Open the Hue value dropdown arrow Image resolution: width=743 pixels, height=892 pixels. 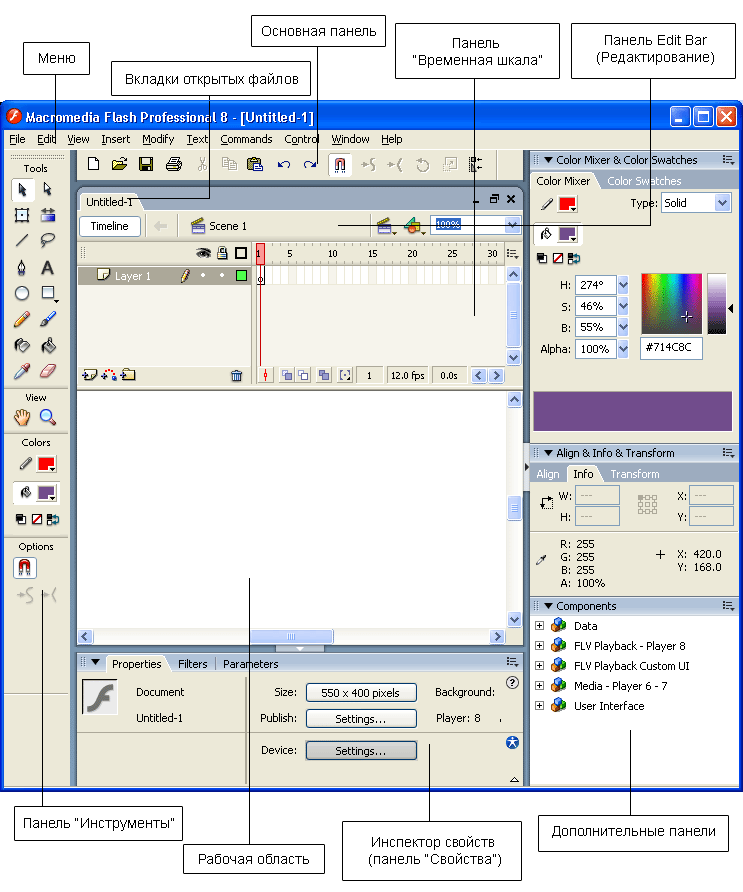(623, 285)
